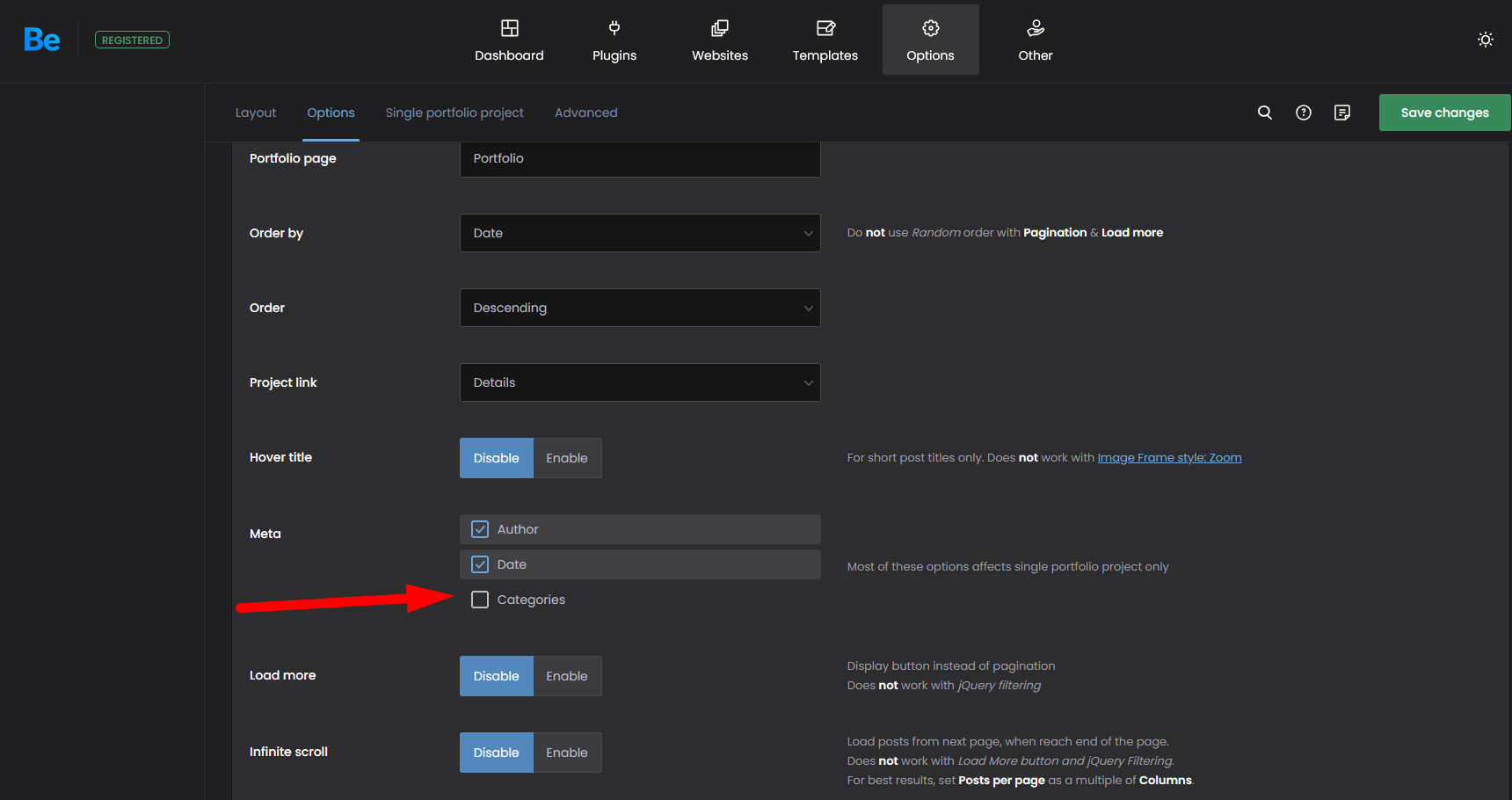
Task: Uncheck the Date meta checkbox
Action: 480,564
